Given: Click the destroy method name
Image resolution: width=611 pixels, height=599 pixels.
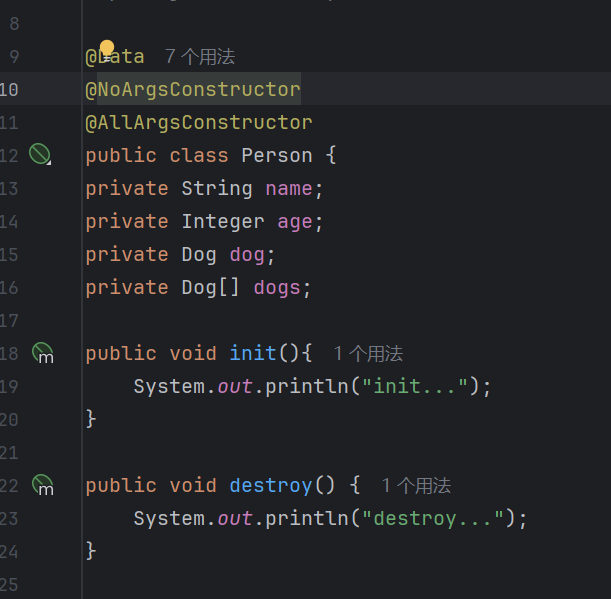Looking at the screenshot, I should pyautogui.click(x=271, y=485).
